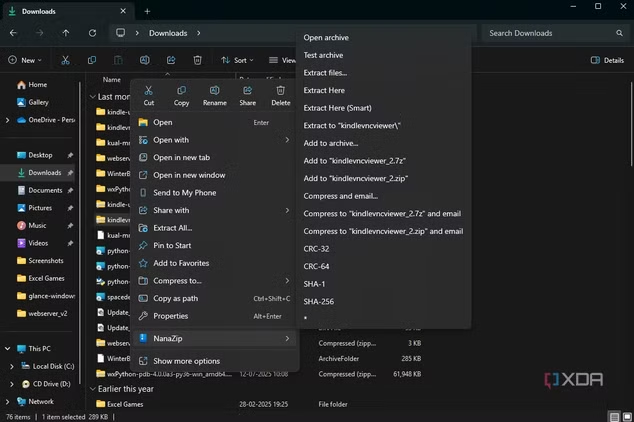Expand the Network tree node

(x=7, y=401)
